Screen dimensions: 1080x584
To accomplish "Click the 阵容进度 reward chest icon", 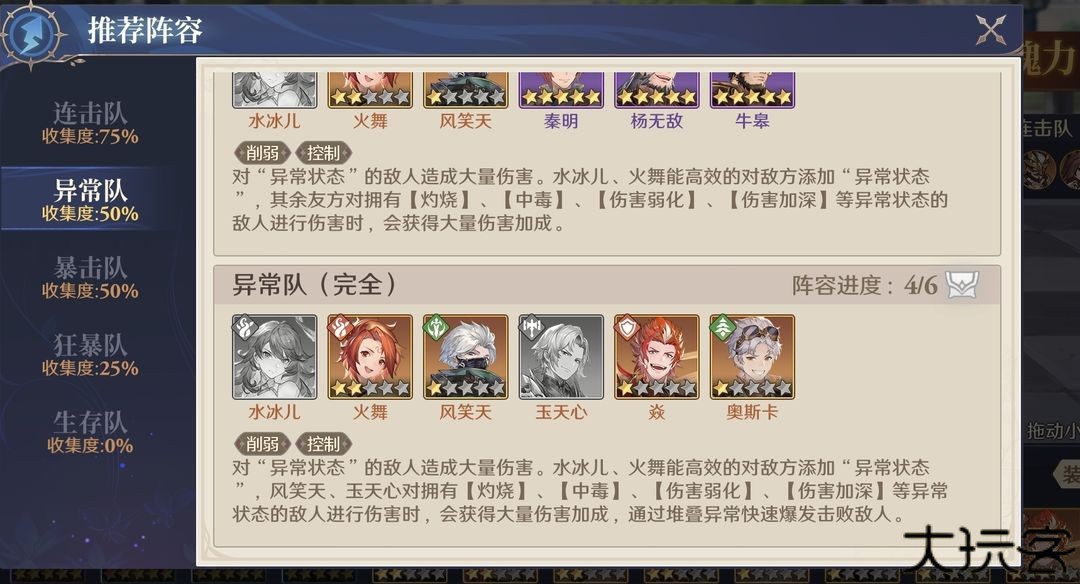I will [962, 284].
